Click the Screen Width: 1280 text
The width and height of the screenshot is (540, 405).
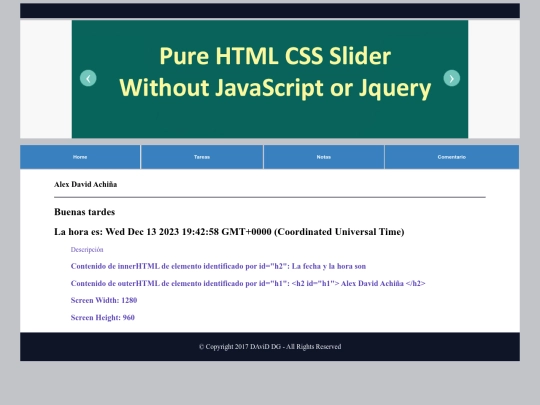[x=104, y=300]
